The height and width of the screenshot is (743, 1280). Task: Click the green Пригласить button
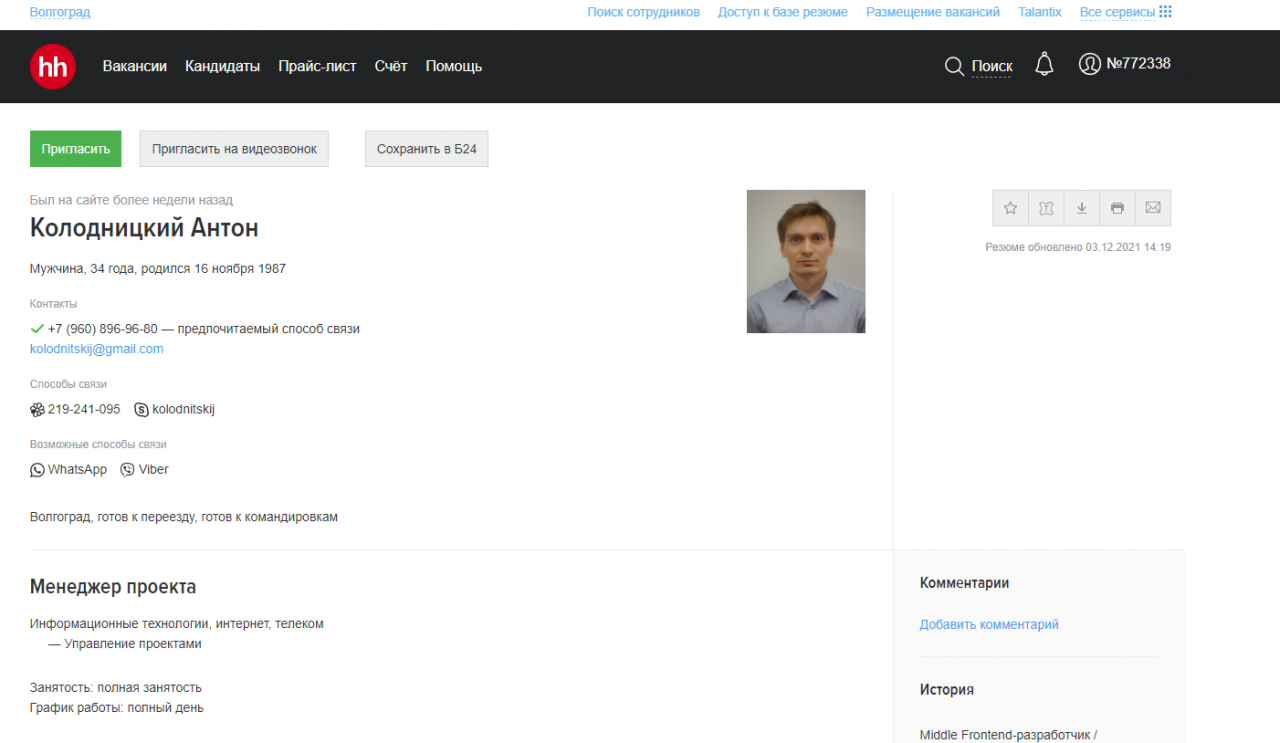tap(76, 149)
